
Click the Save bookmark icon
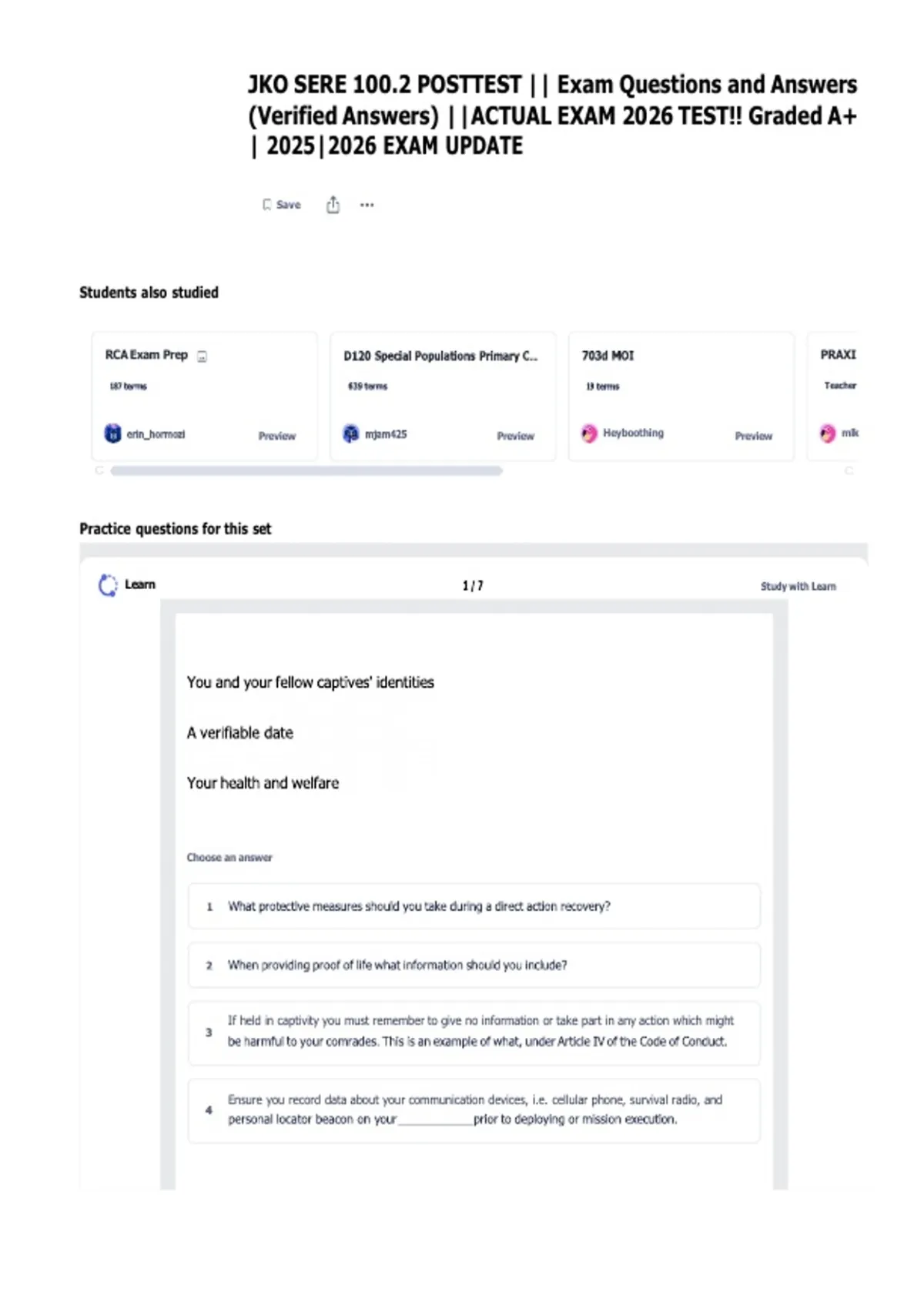[x=267, y=205]
